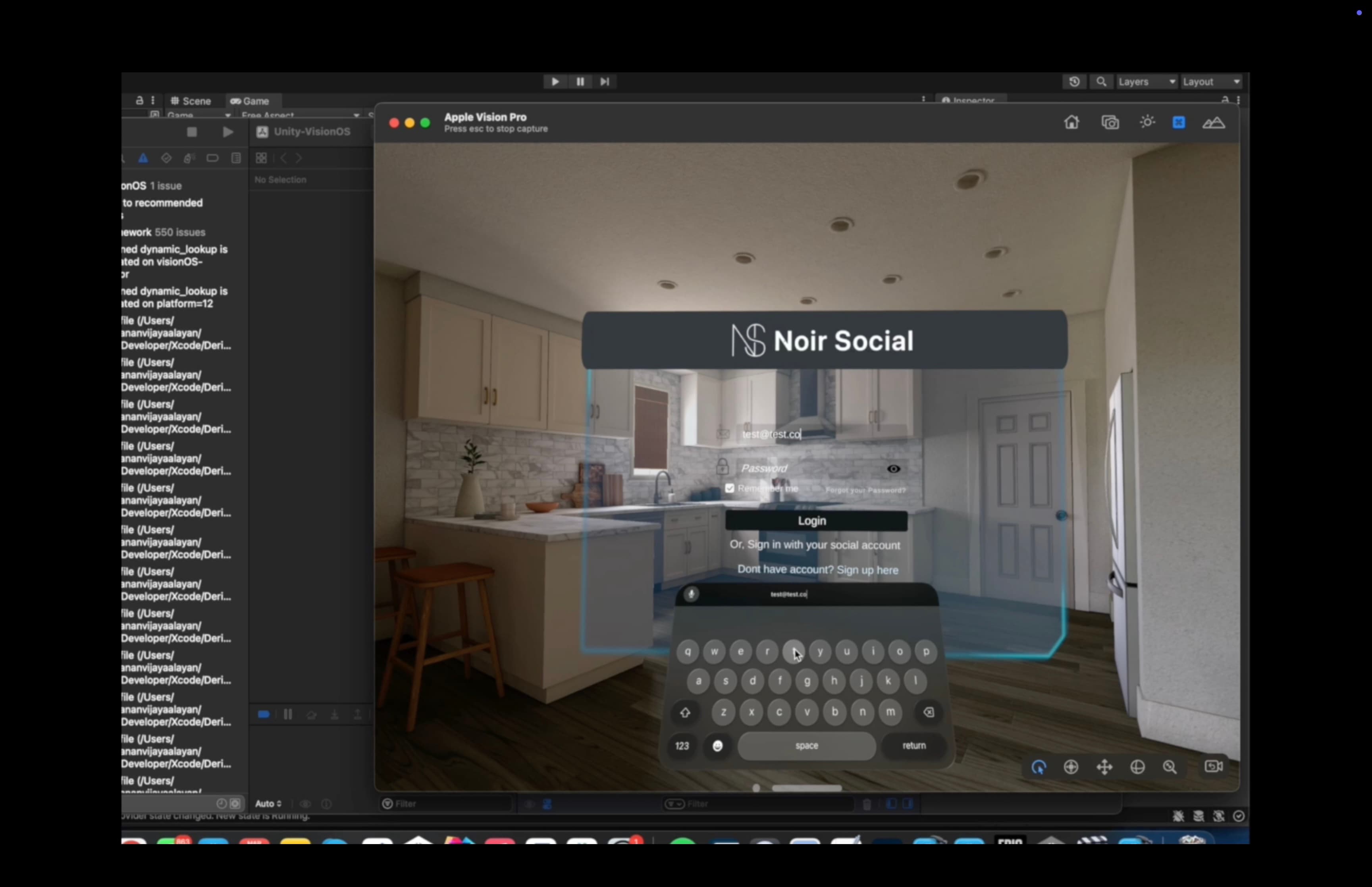This screenshot has width=1372, height=887.
Task: Select the report navigator icon
Action: (x=236, y=158)
